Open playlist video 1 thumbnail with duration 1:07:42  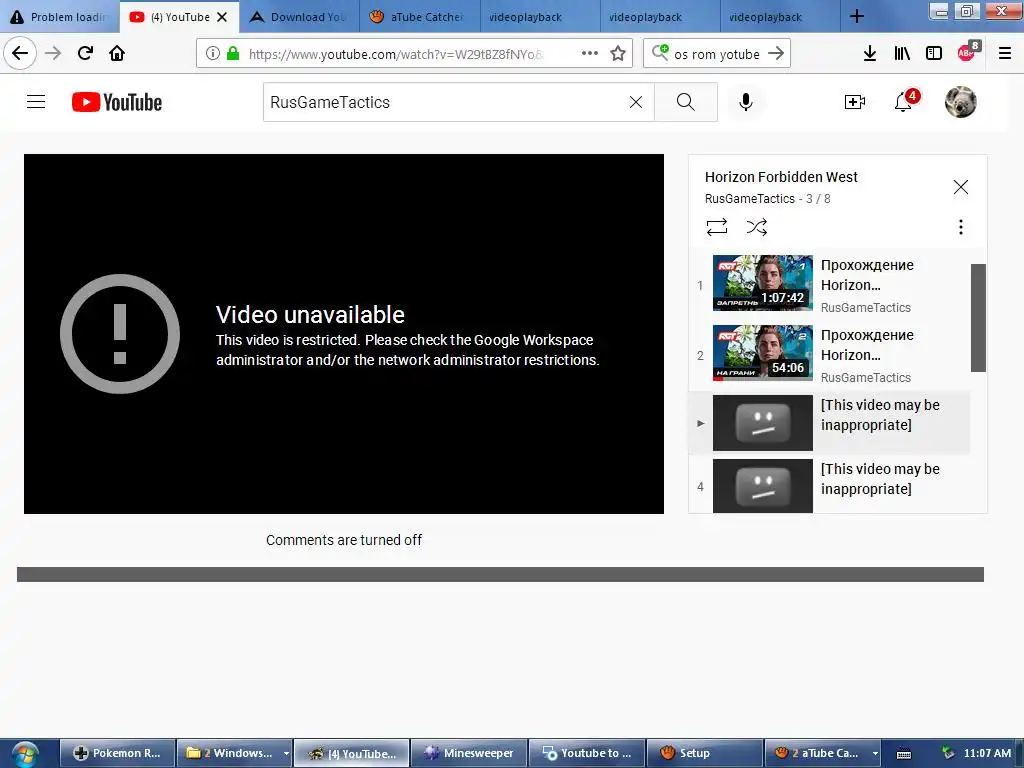tap(762, 283)
